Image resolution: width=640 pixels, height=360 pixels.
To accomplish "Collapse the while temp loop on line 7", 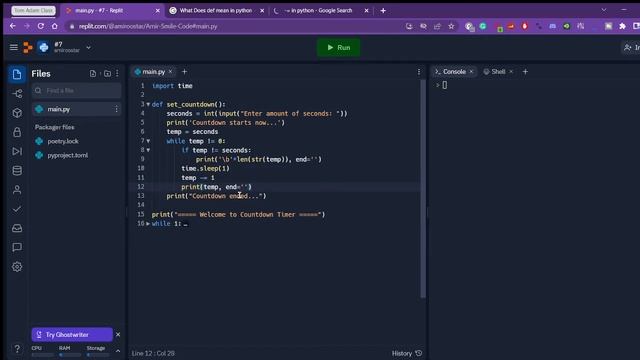I will (148, 141).
